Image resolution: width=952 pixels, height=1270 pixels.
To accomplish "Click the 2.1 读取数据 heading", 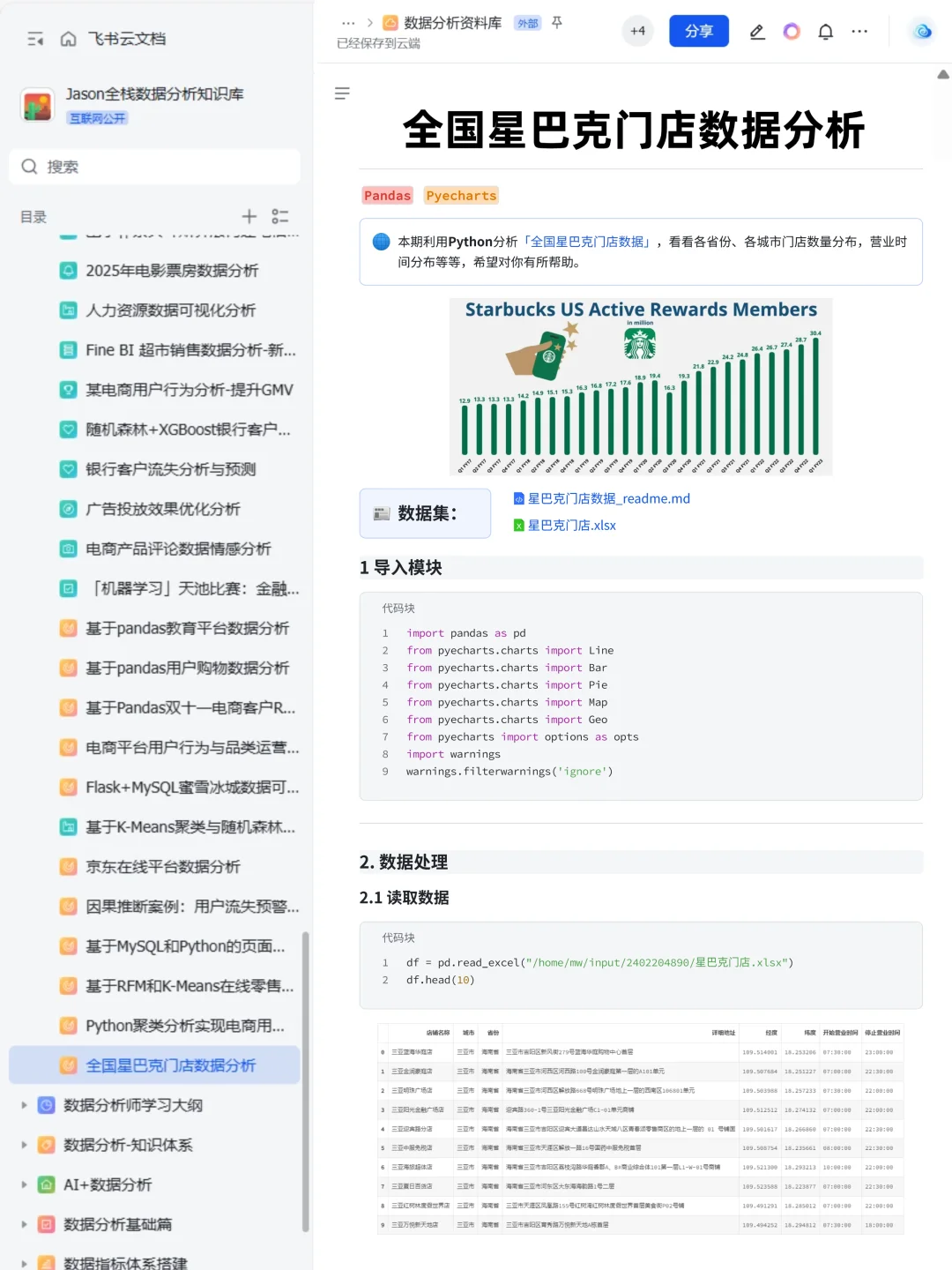I will (x=405, y=898).
